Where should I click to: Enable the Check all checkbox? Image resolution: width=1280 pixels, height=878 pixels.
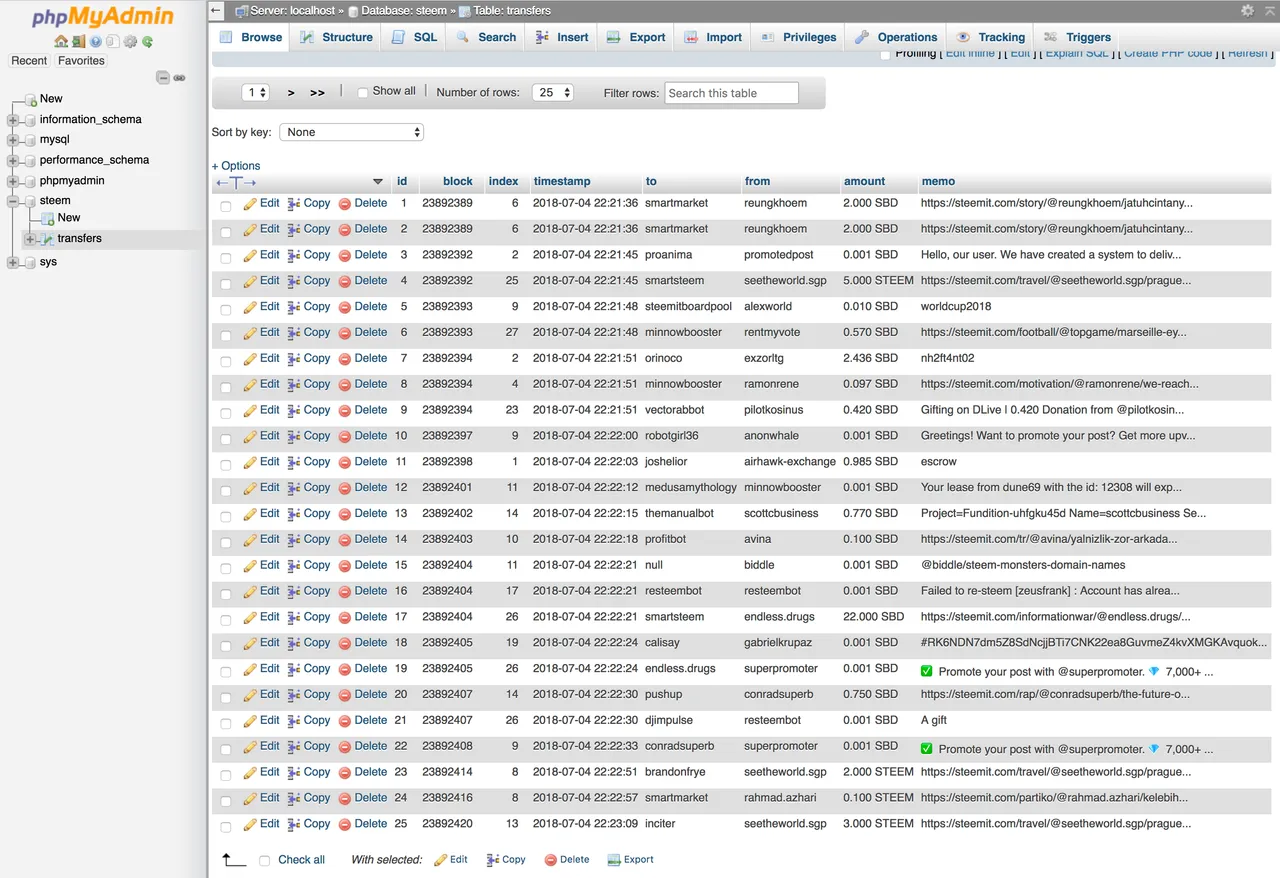[x=264, y=861]
